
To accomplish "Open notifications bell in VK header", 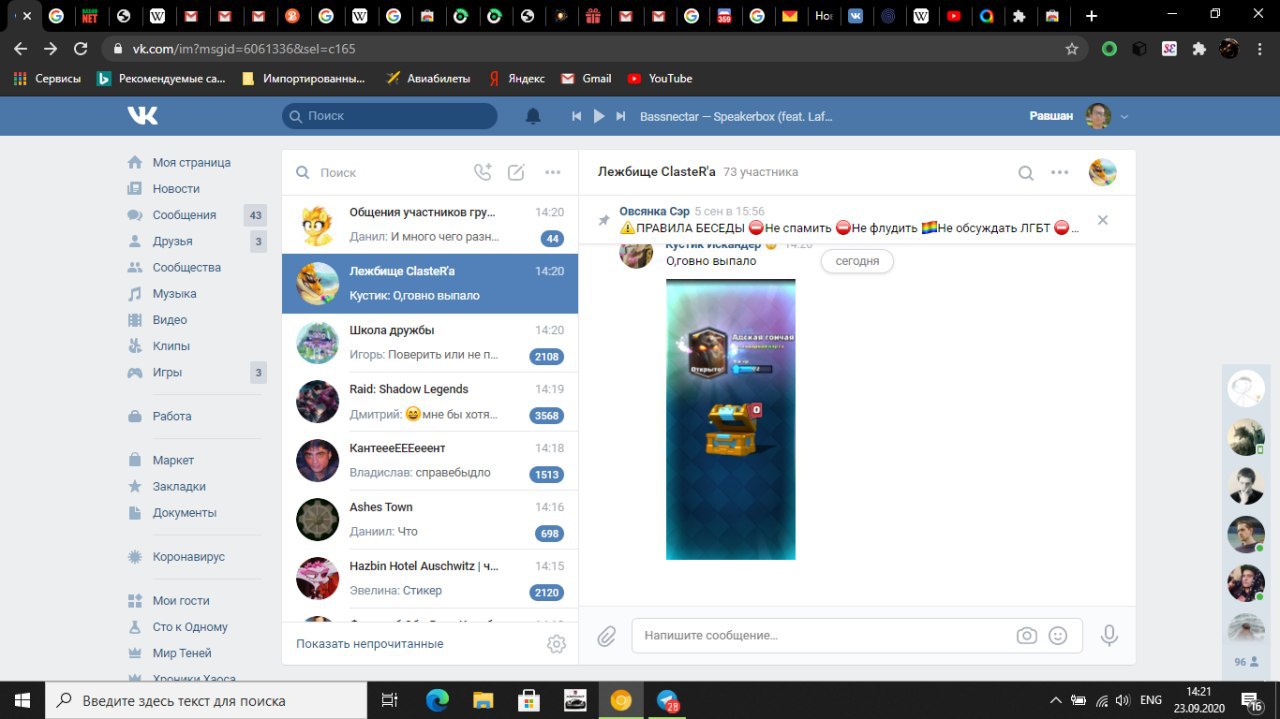I will coord(533,116).
